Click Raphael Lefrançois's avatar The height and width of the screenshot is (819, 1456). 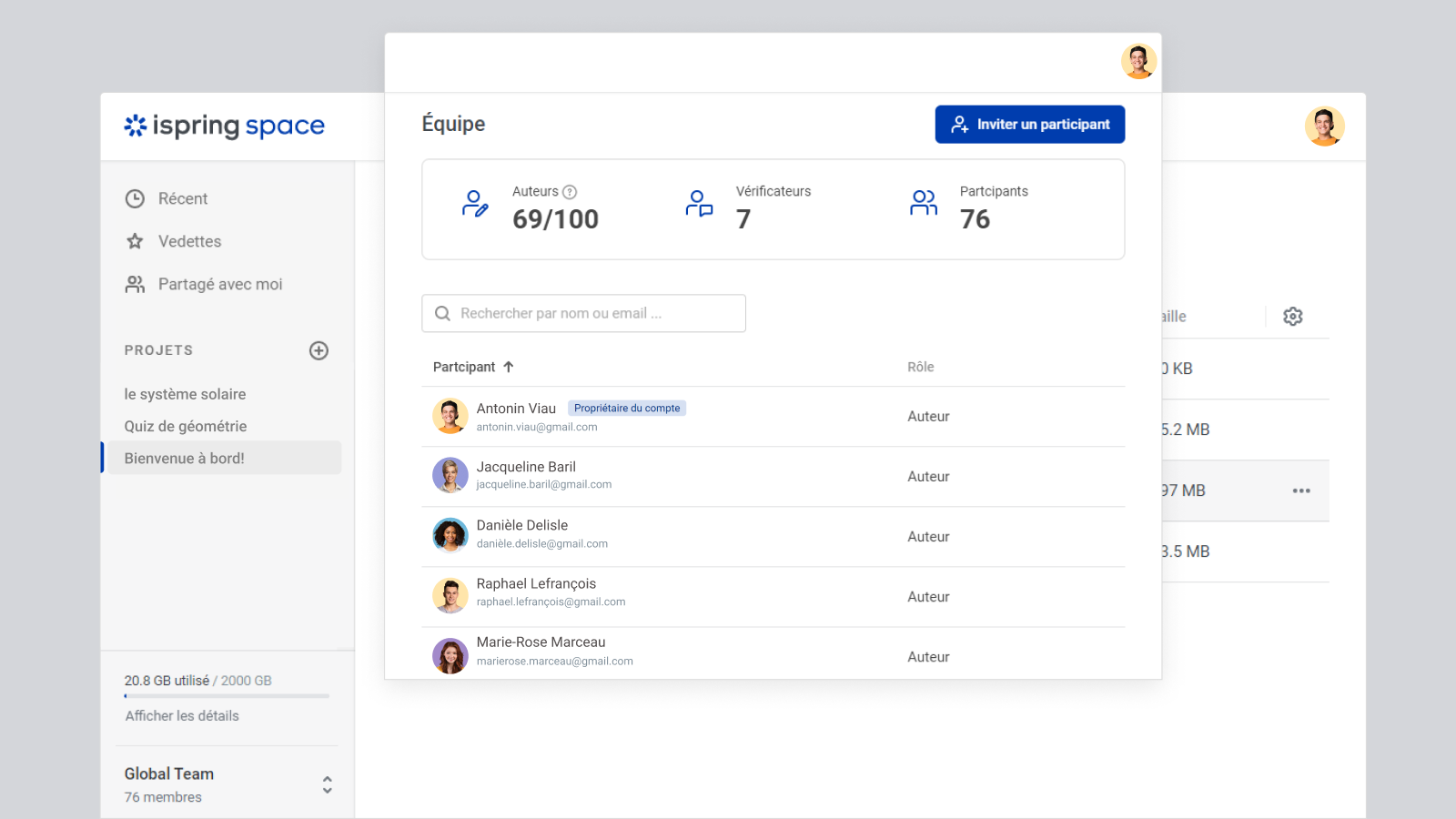pos(450,595)
